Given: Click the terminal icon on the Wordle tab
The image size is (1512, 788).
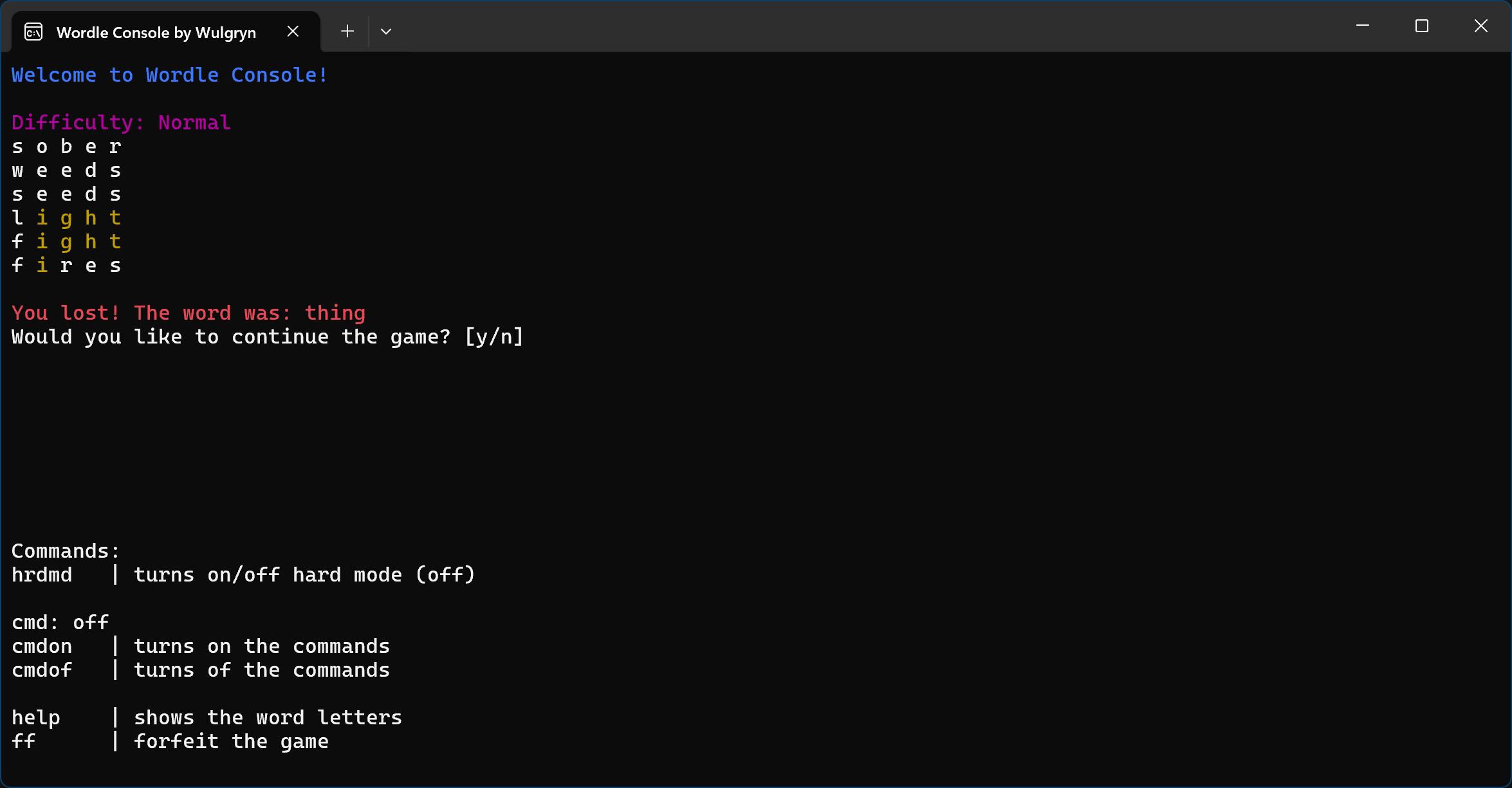Looking at the screenshot, I should (x=33, y=32).
